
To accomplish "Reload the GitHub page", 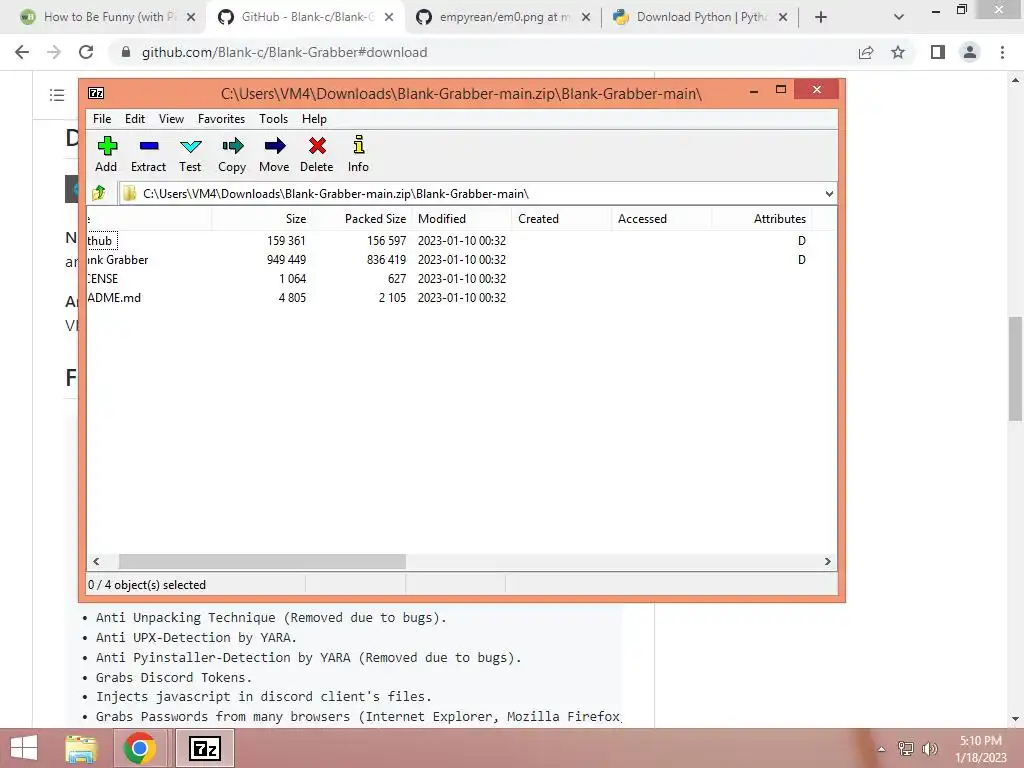I will click(x=86, y=52).
